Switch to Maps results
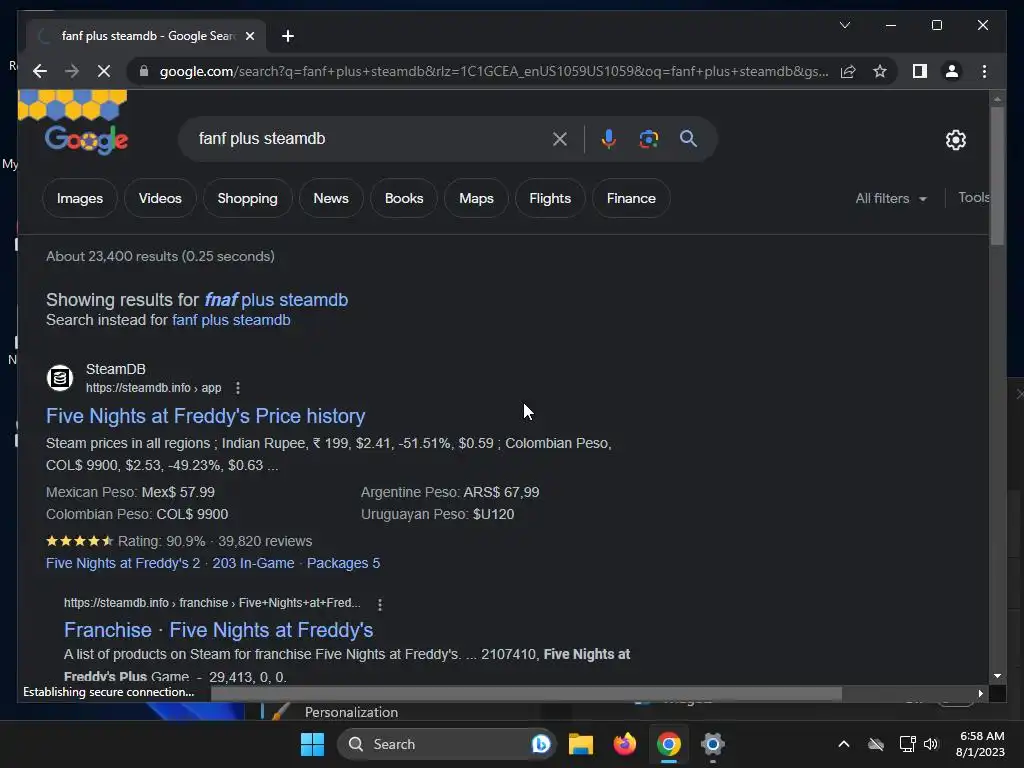This screenshot has width=1024, height=768. point(476,198)
